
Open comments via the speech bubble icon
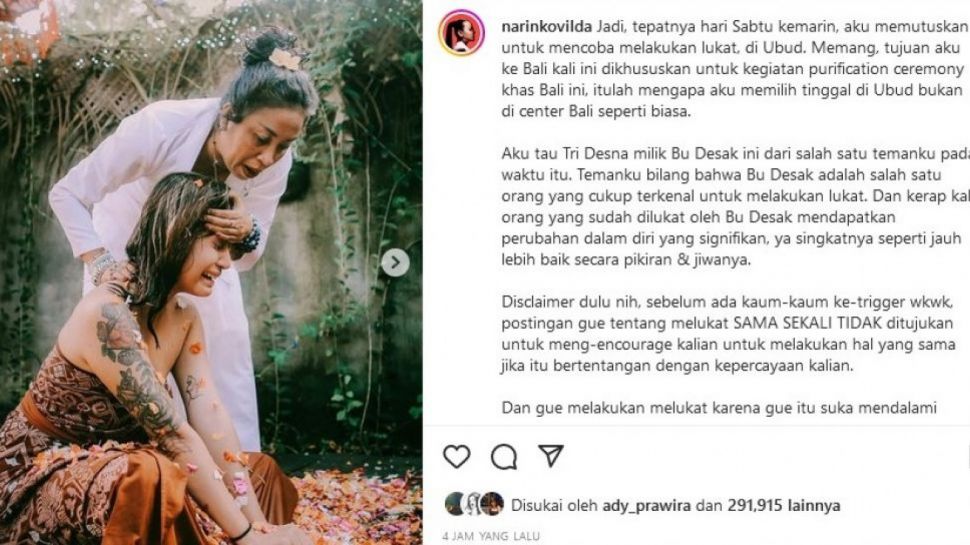tap(504, 457)
